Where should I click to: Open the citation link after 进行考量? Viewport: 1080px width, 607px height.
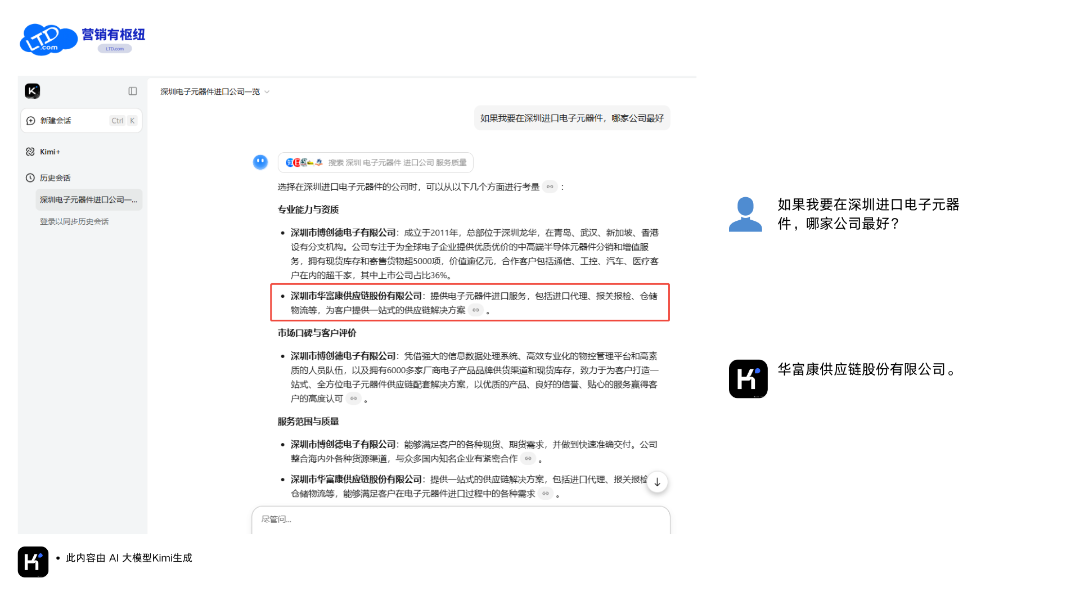(x=550, y=187)
